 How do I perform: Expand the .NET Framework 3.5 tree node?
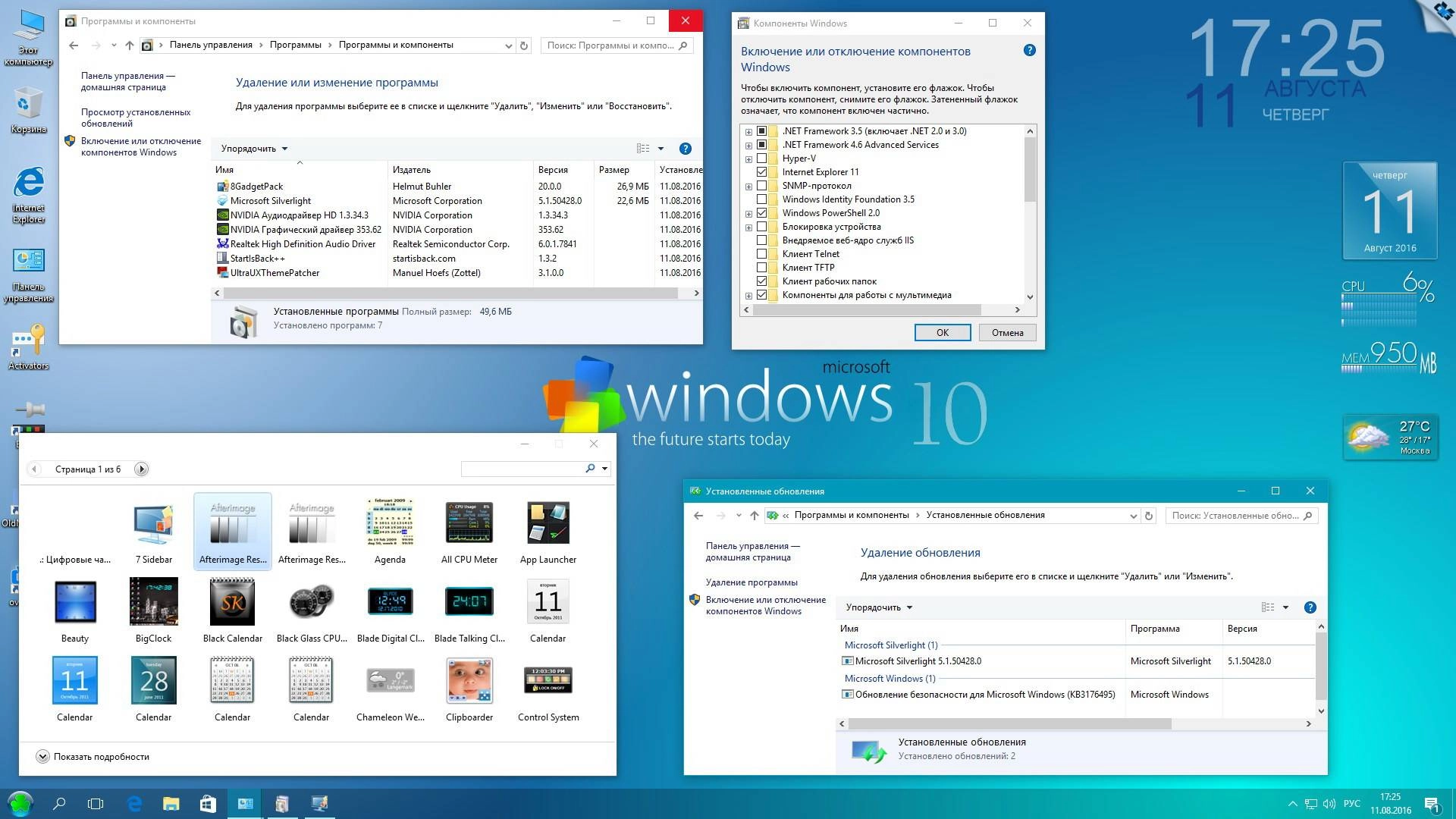[748, 130]
